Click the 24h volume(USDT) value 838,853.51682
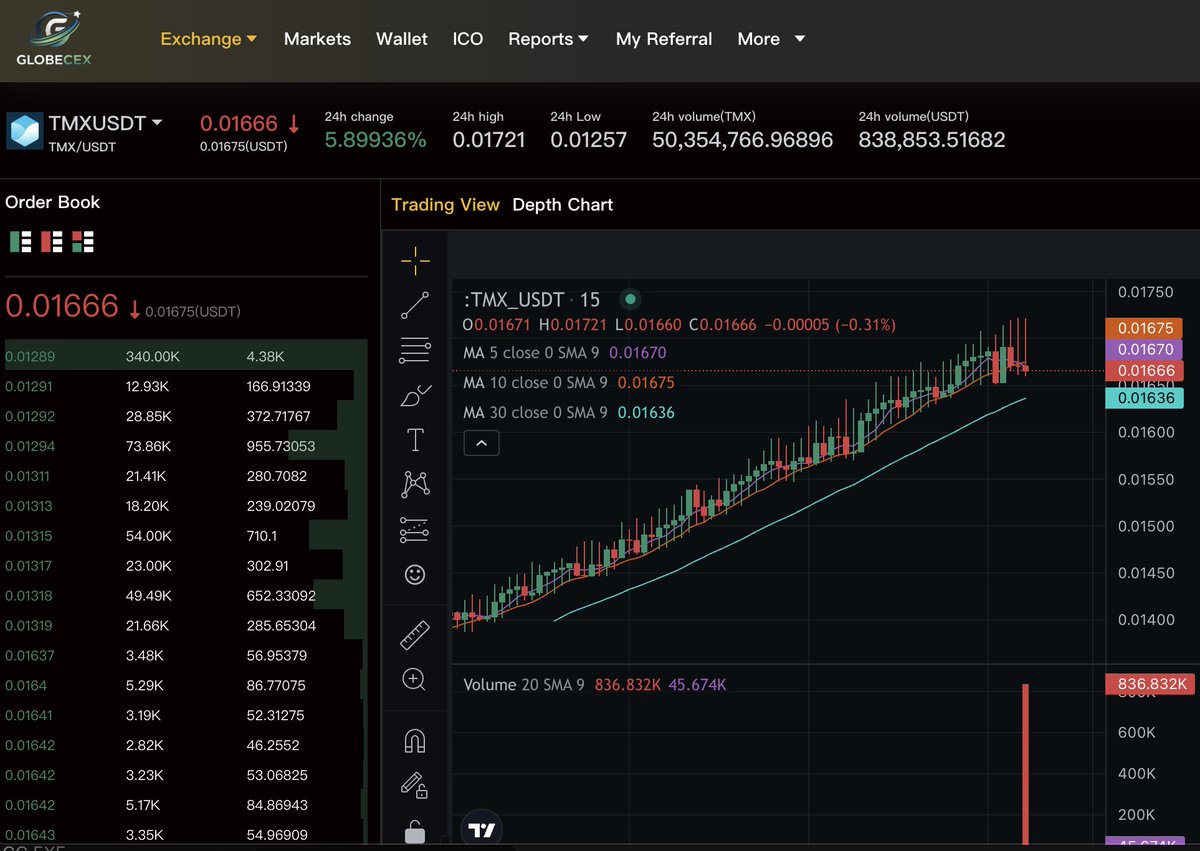The height and width of the screenshot is (851, 1200). (932, 140)
